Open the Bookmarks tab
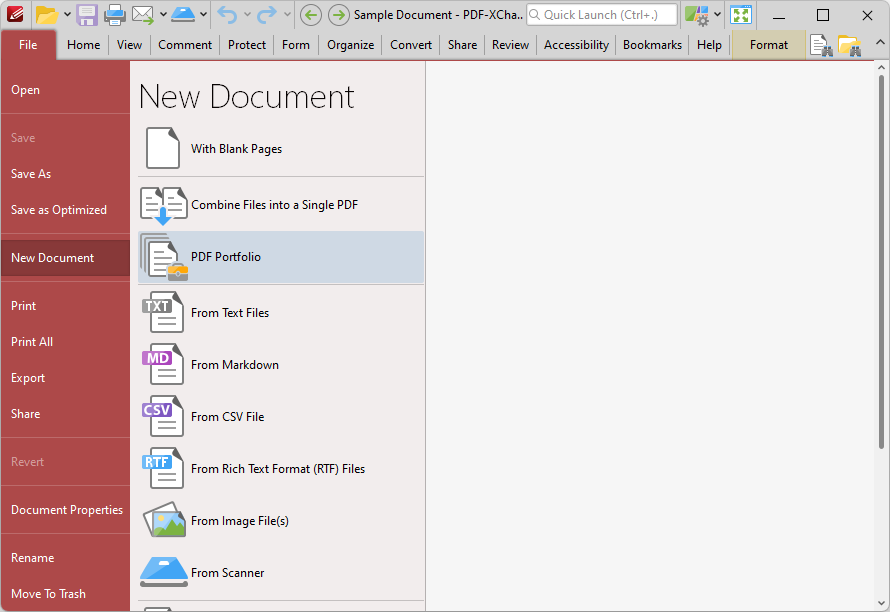The image size is (890, 612). click(652, 45)
